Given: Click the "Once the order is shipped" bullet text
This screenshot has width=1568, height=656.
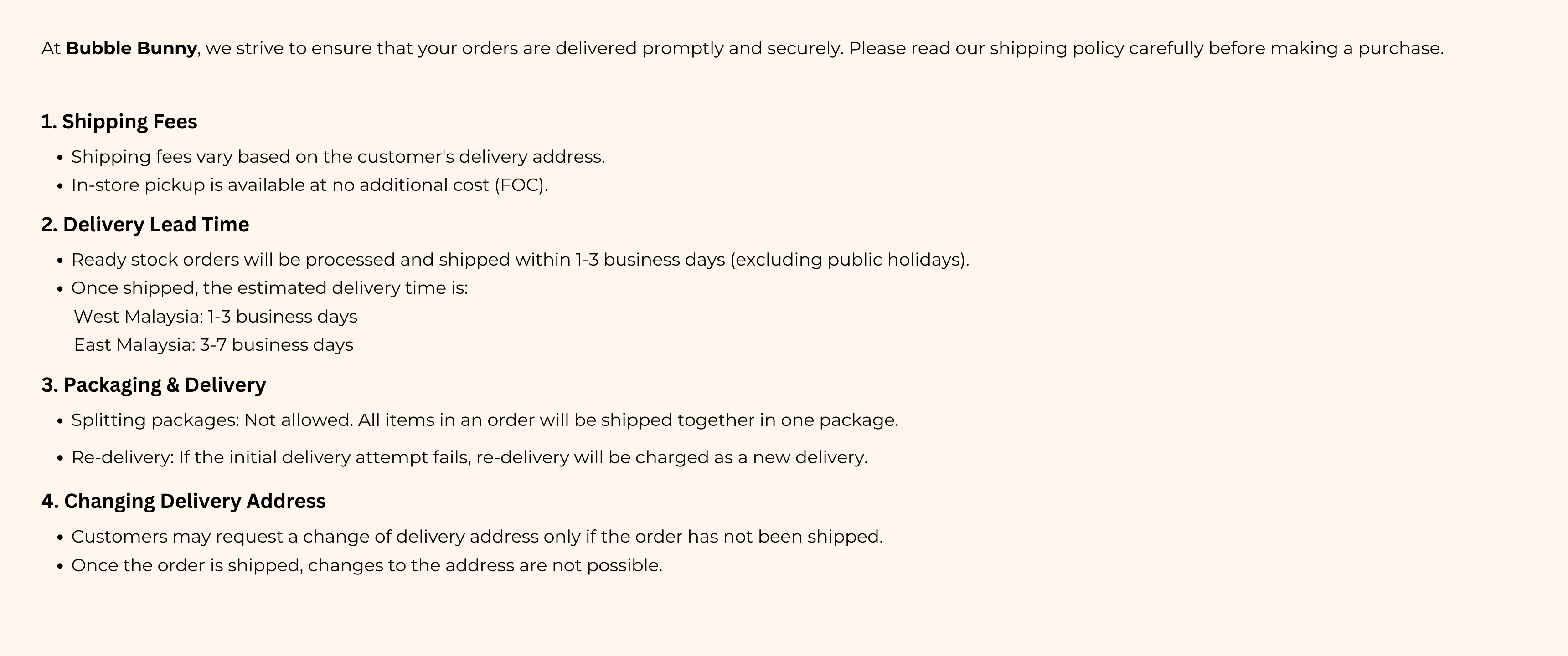Looking at the screenshot, I should [367, 565].
